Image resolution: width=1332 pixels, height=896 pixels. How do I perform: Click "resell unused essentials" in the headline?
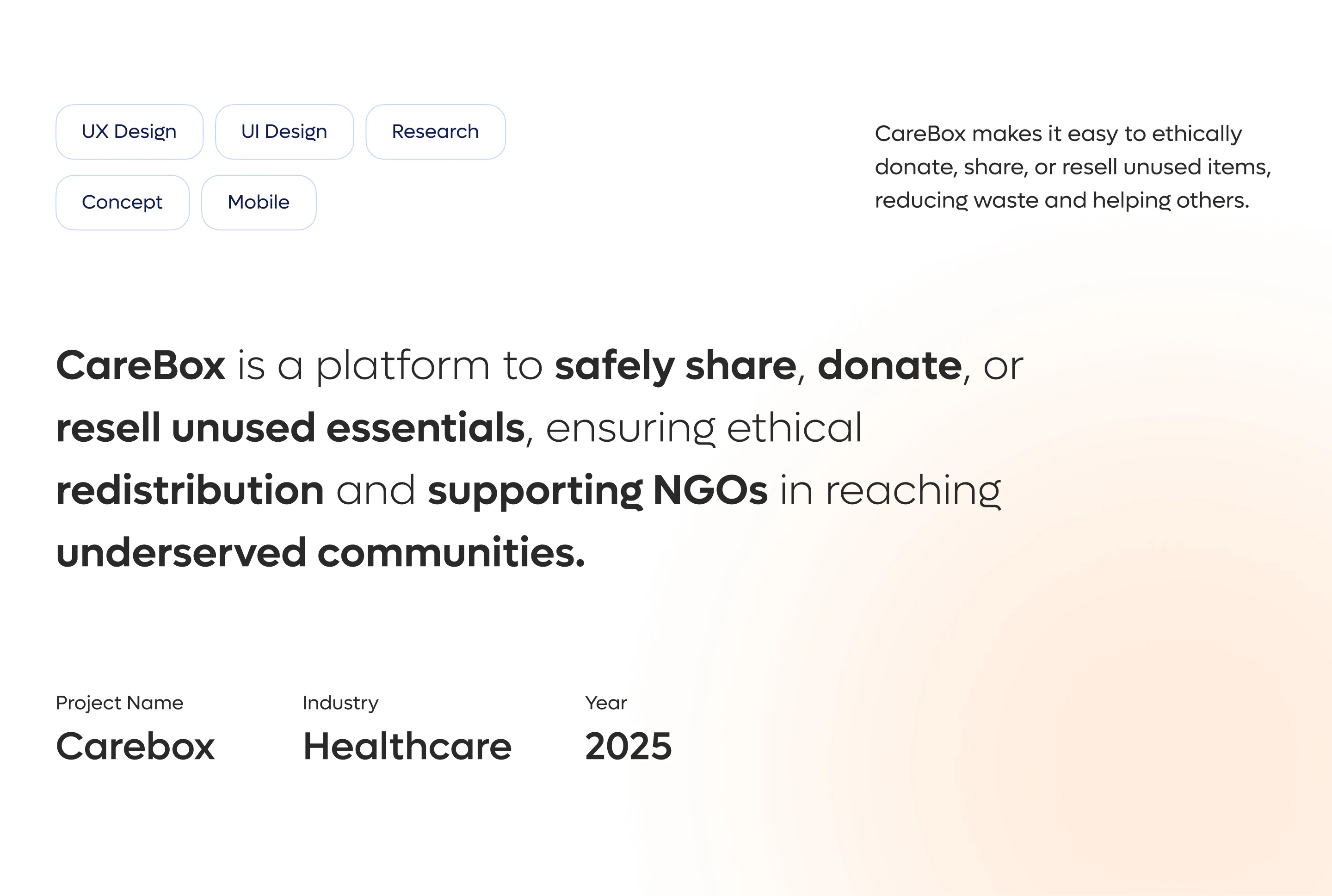pos(290,428)
